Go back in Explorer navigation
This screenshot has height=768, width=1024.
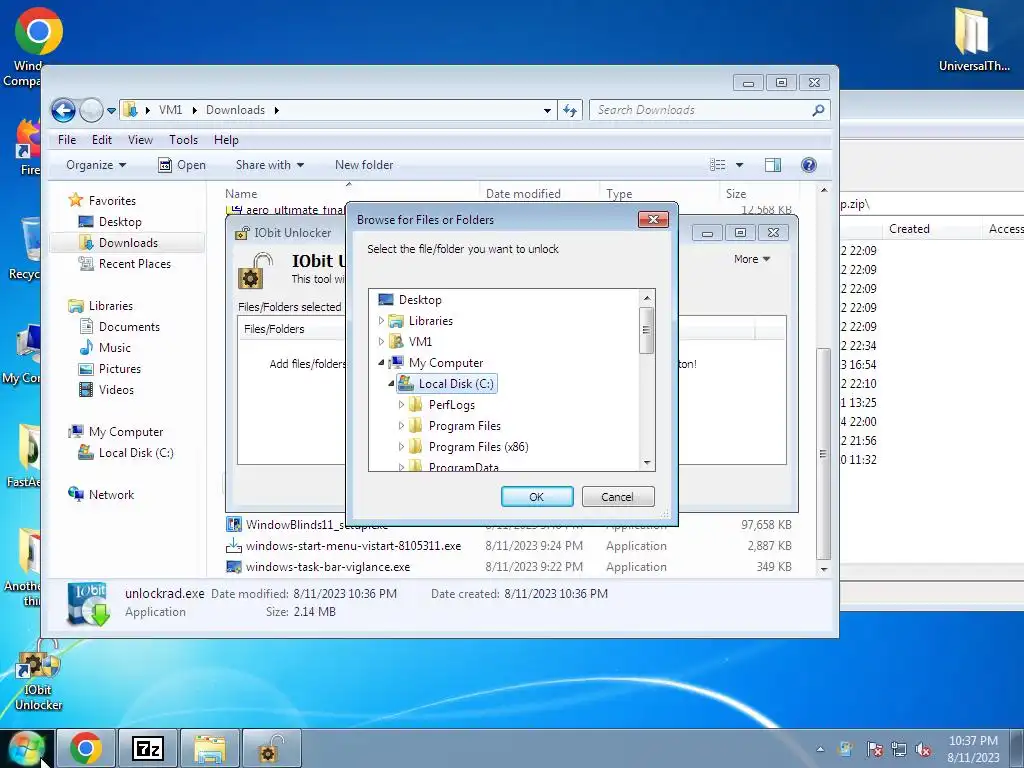63,110
